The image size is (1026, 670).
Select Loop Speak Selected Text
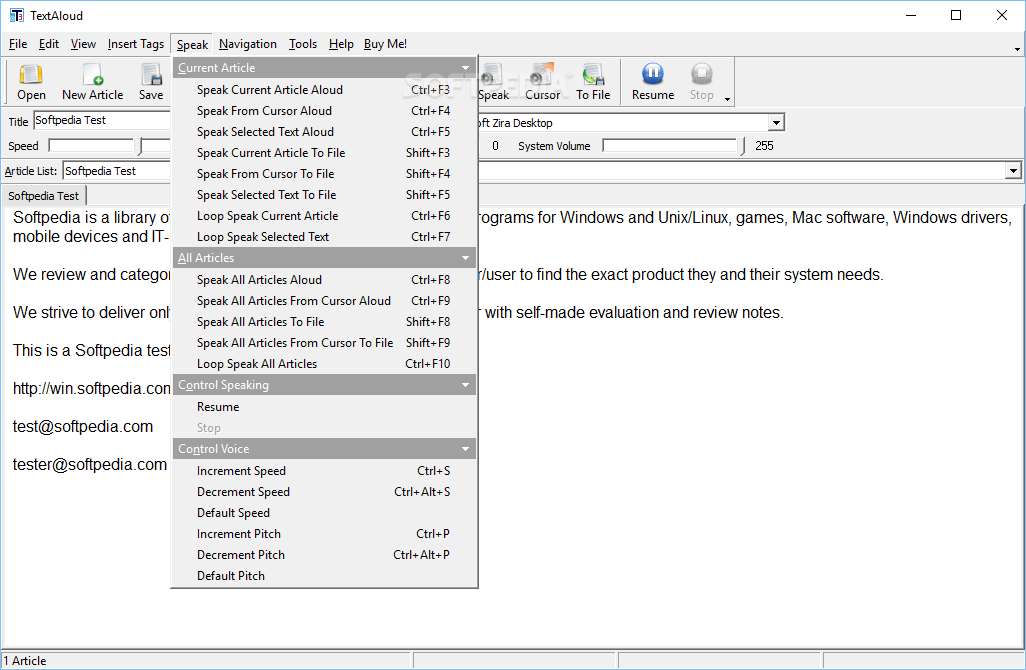click(x=324, y=236)
